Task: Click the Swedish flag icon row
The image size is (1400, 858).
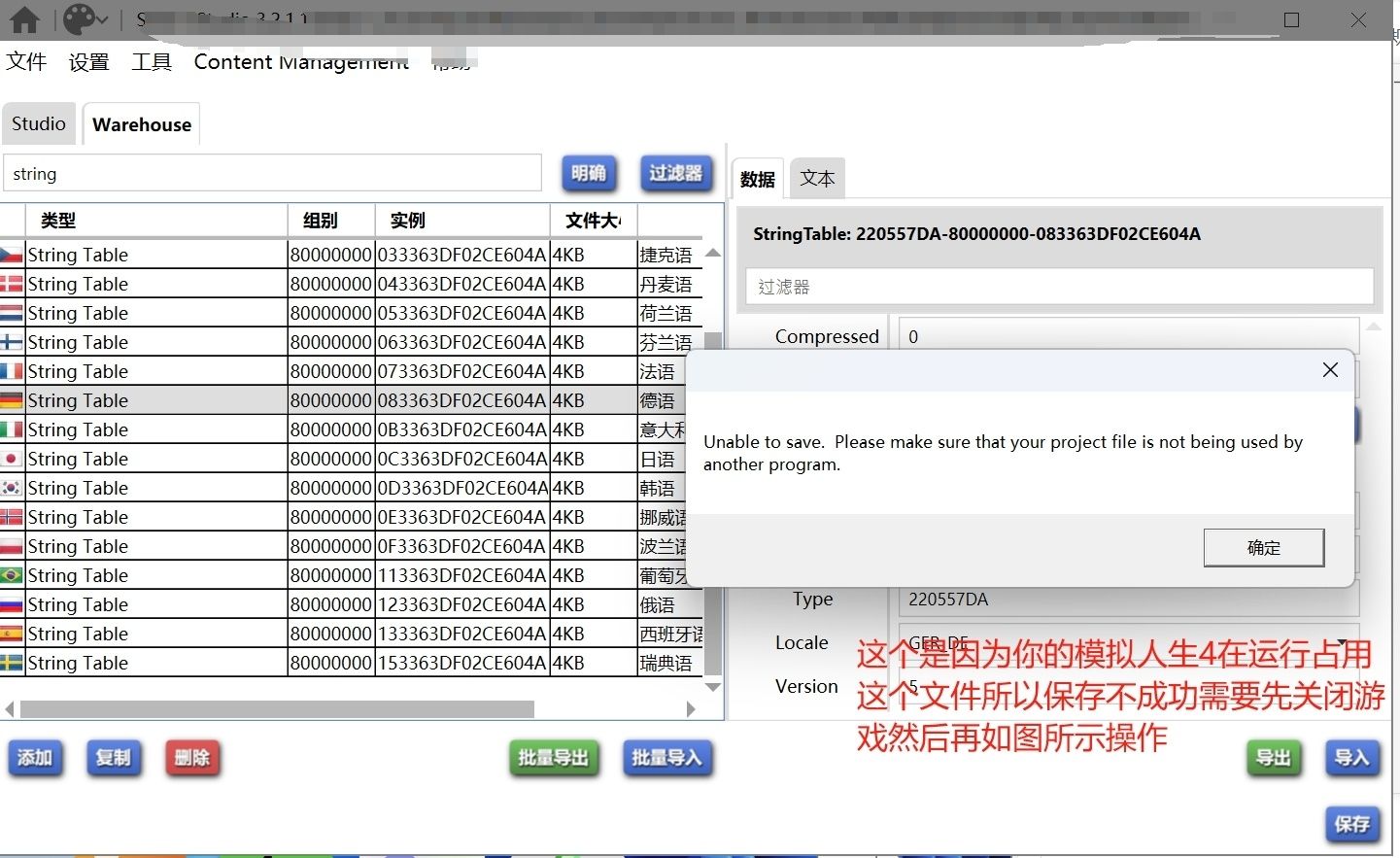Action: pyautogui.click(x=12, y=663)
